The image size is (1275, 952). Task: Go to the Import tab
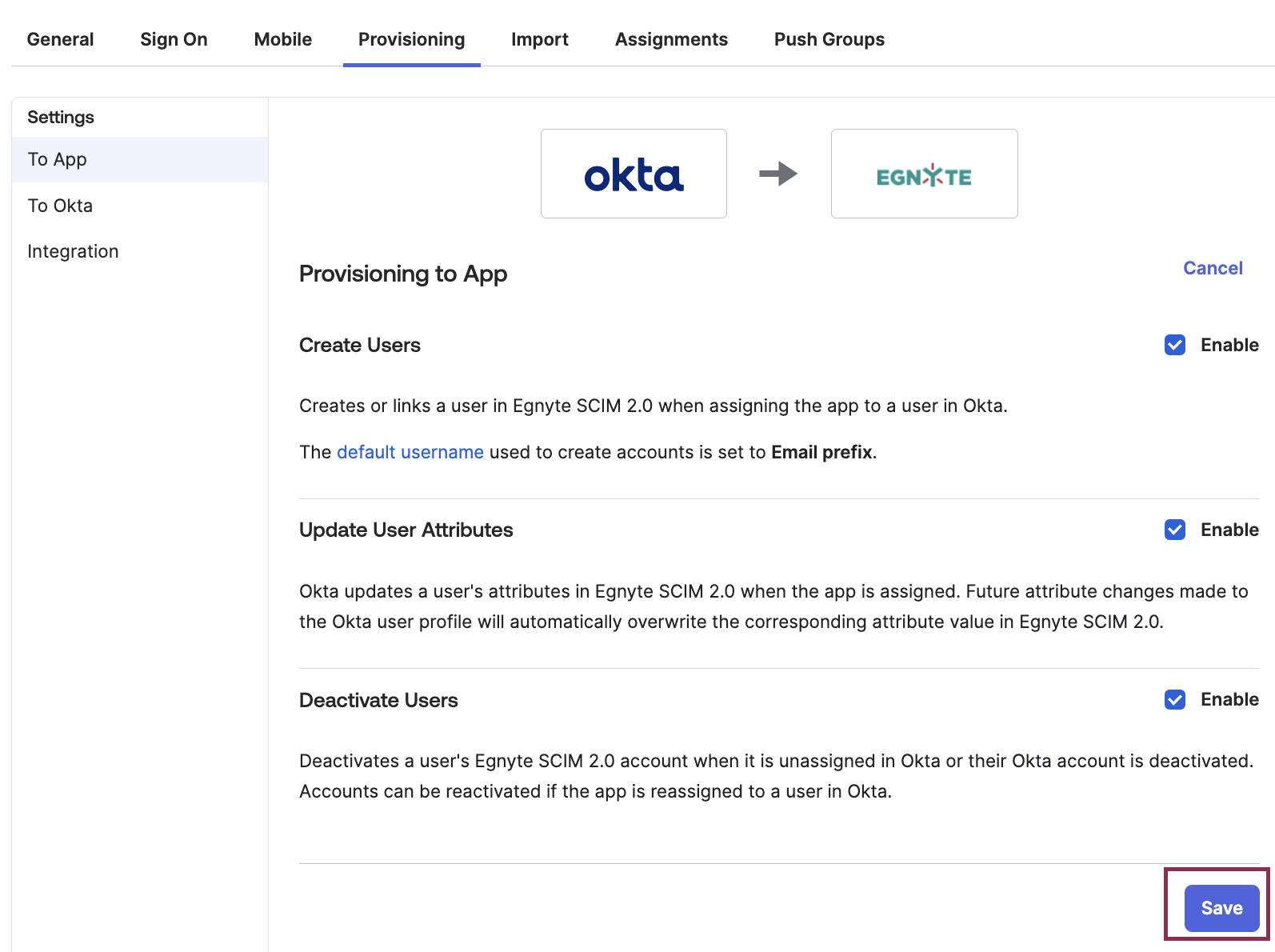[x=540, y=39]
